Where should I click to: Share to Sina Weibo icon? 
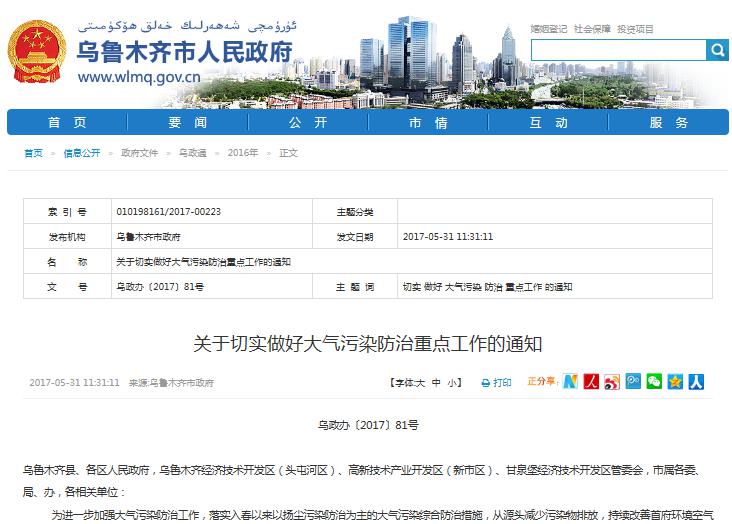(611, 382)
